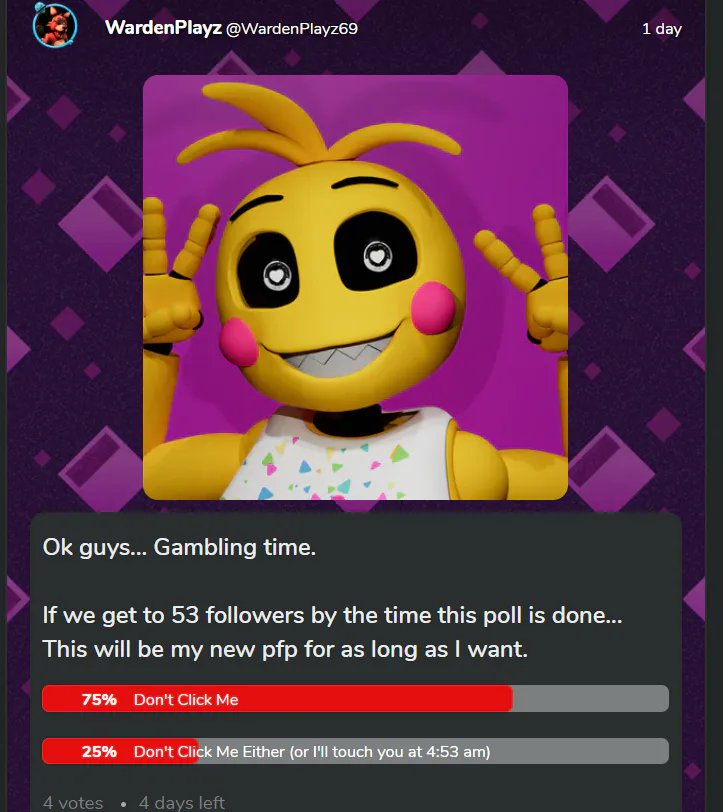Vote for the 'Don't Click Me' option
Screen dimensions: 723x812
[x=355, y=699]
